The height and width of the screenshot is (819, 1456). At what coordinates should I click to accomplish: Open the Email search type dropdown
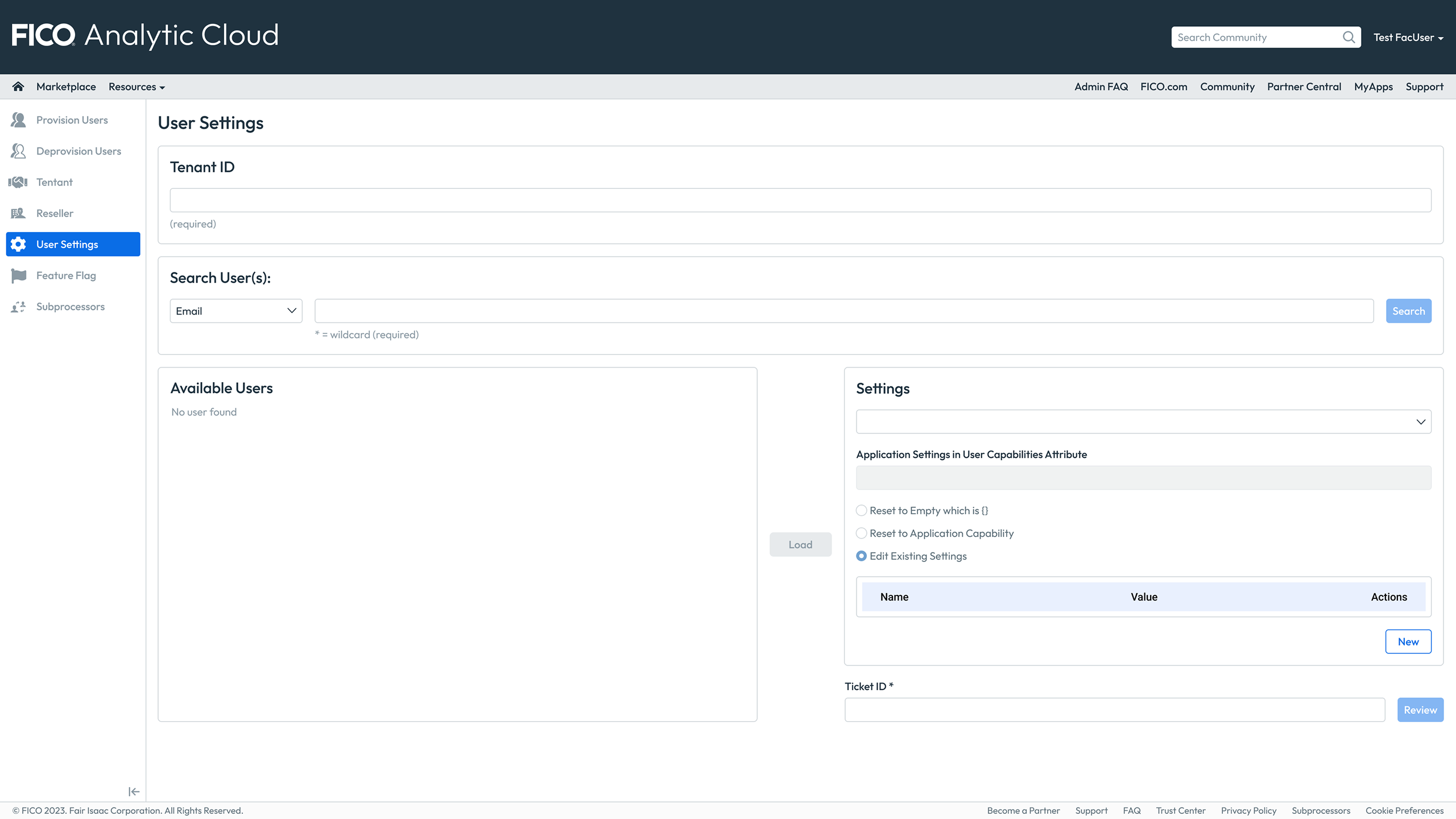[x=236, y=311]
